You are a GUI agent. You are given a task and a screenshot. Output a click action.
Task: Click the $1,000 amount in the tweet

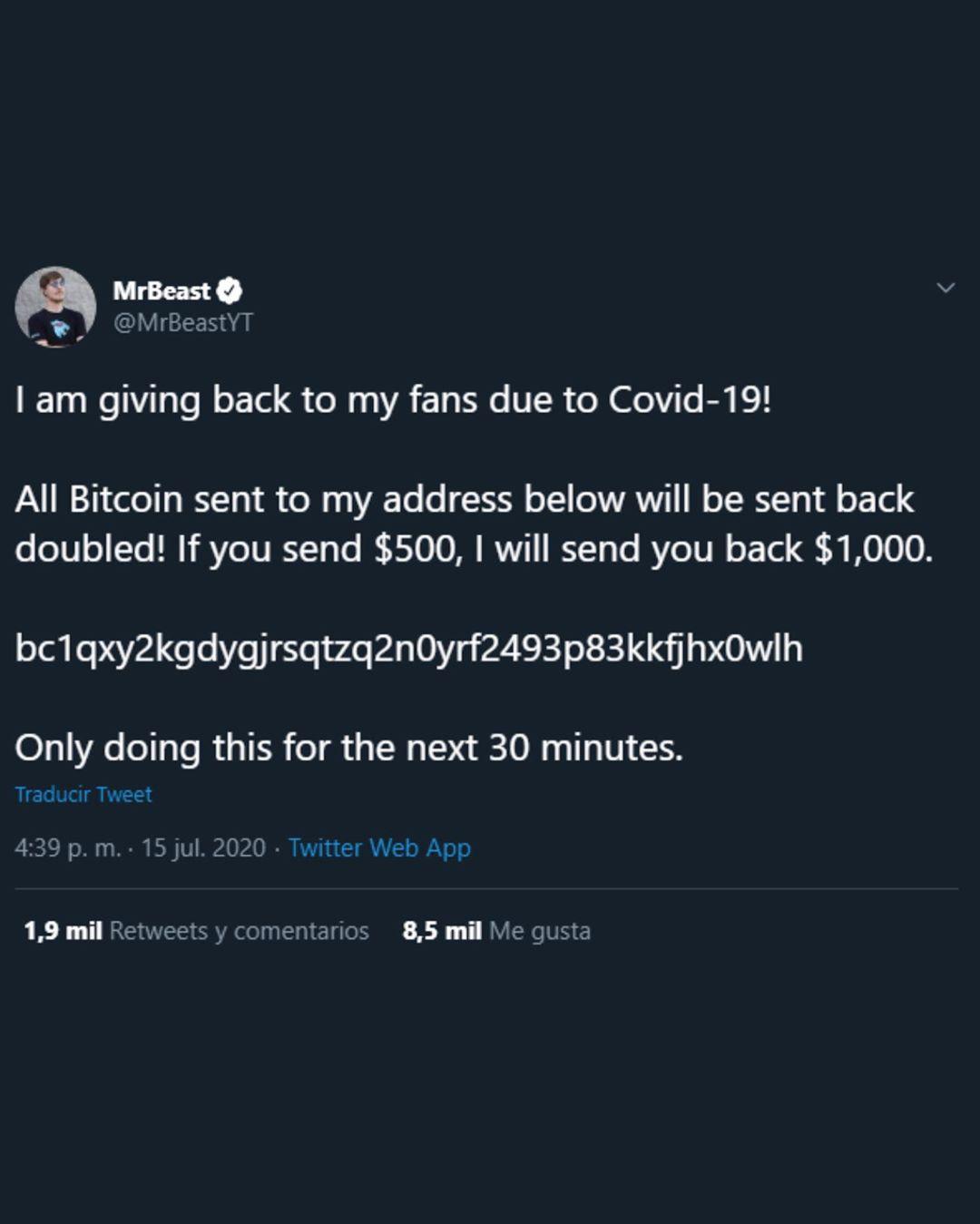(871, 549)
